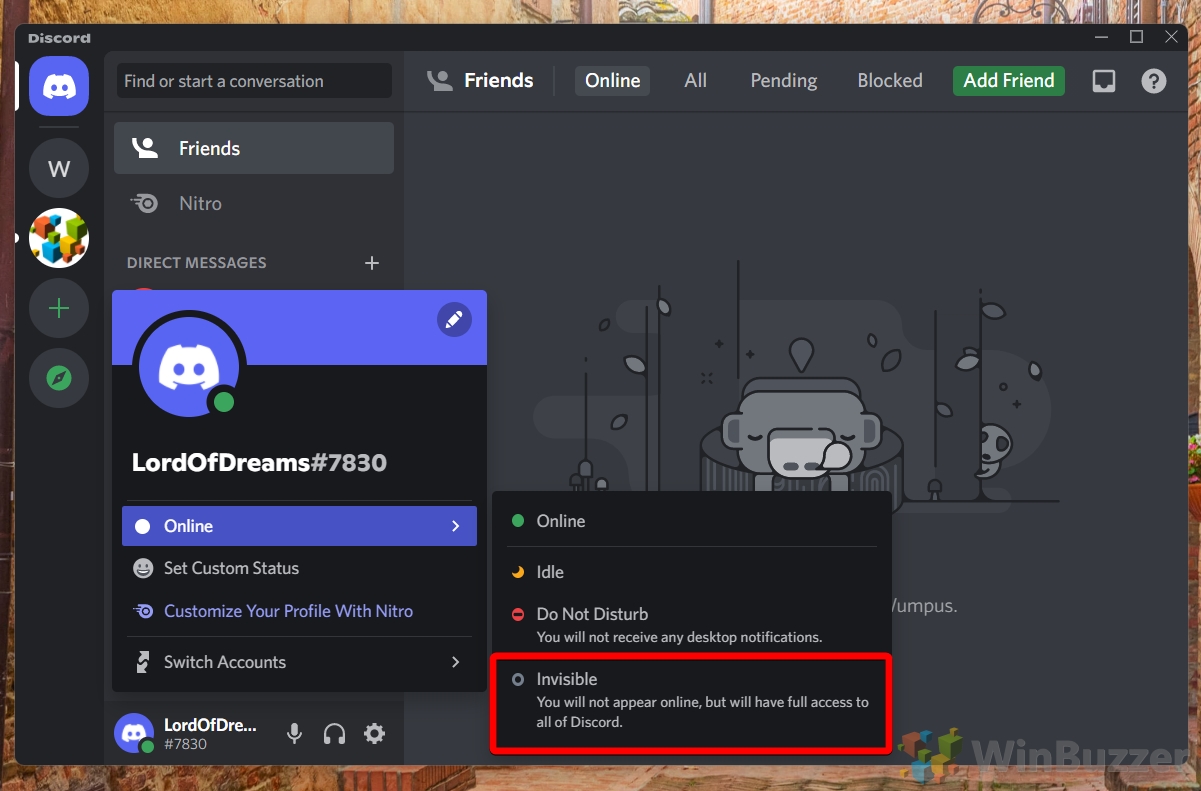This screenshot has width=1201, height=791.
Task: Click Customize Your Profile With Nitro
Action: click(x=299, y=611)
